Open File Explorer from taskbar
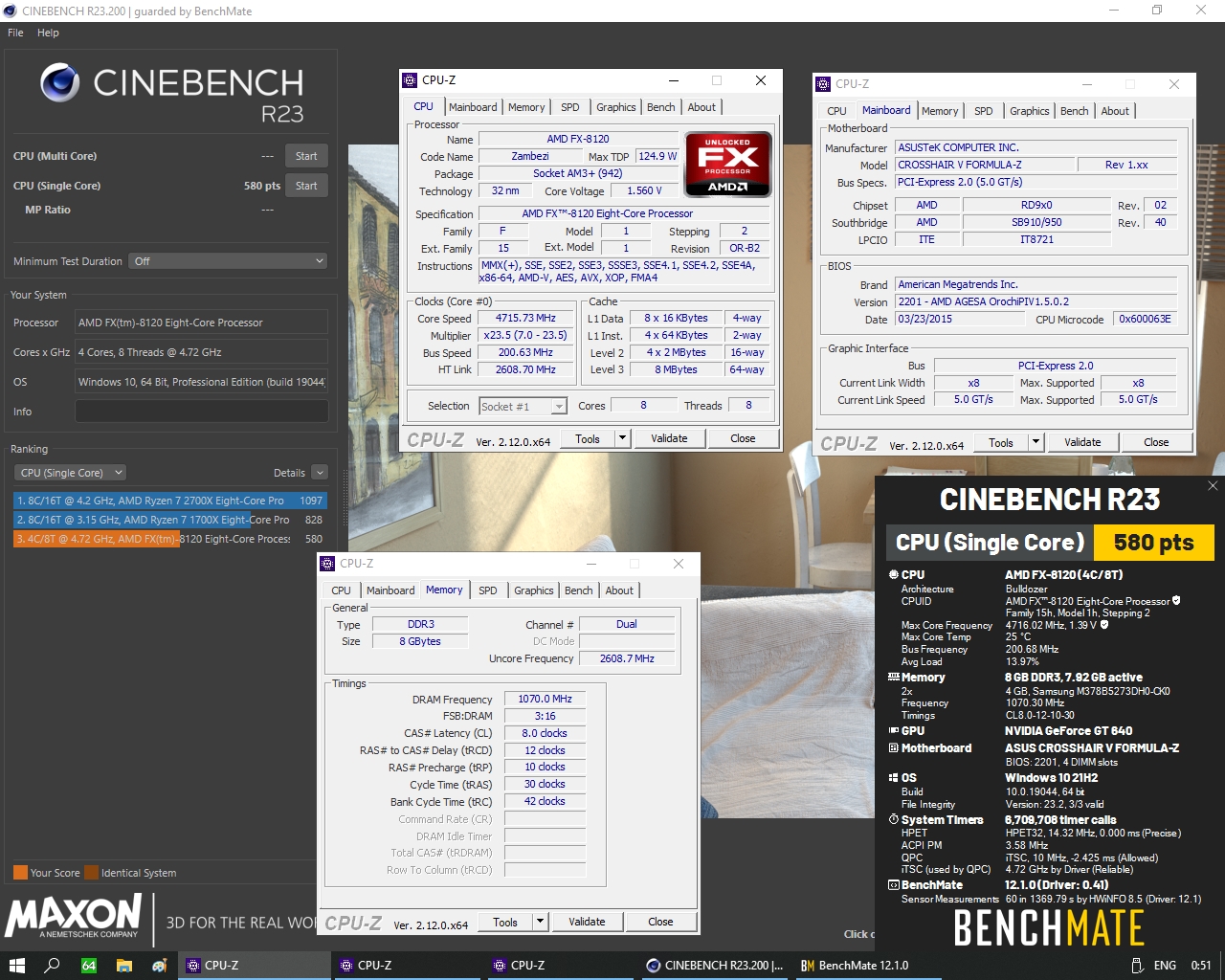The height and width of the screenshot is (980, 1225). point(124,966)
